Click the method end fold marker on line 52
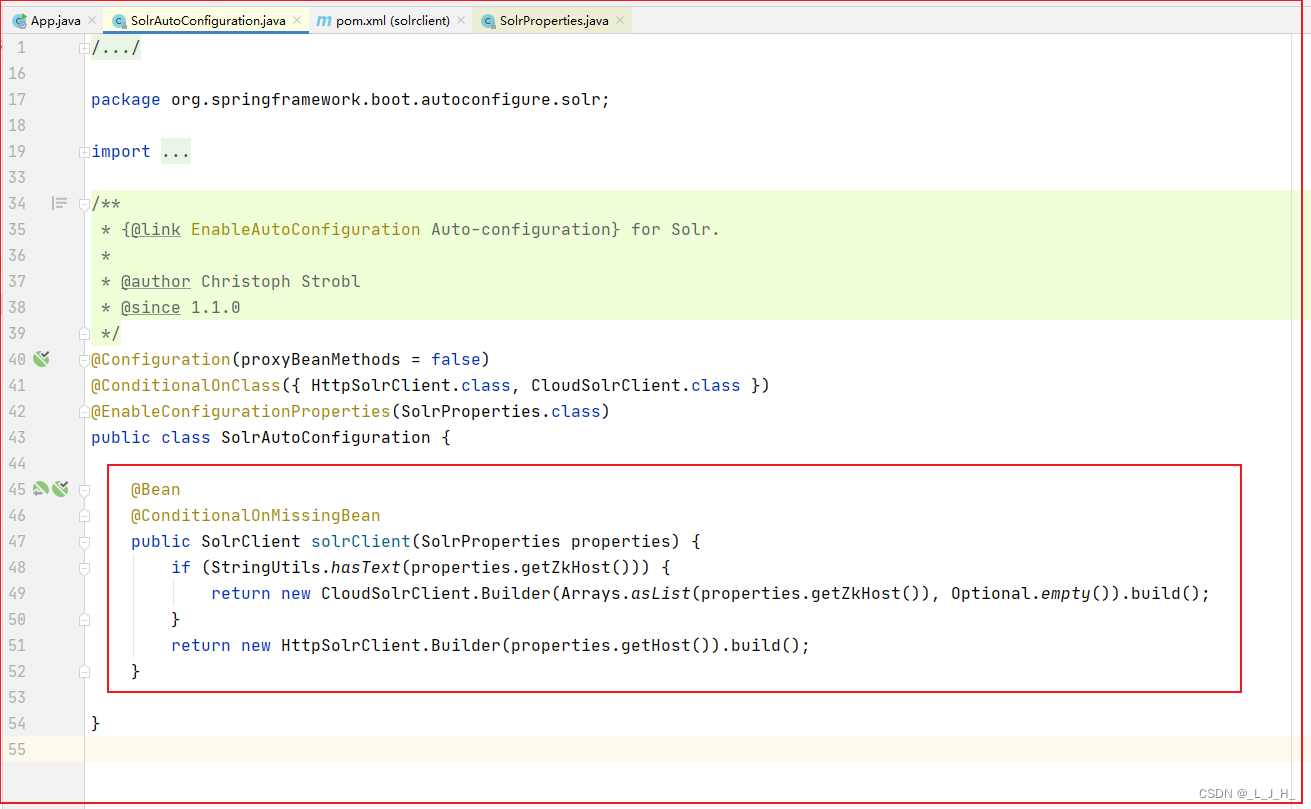The width and height of the screenshot is (1311, 809). 84,671
